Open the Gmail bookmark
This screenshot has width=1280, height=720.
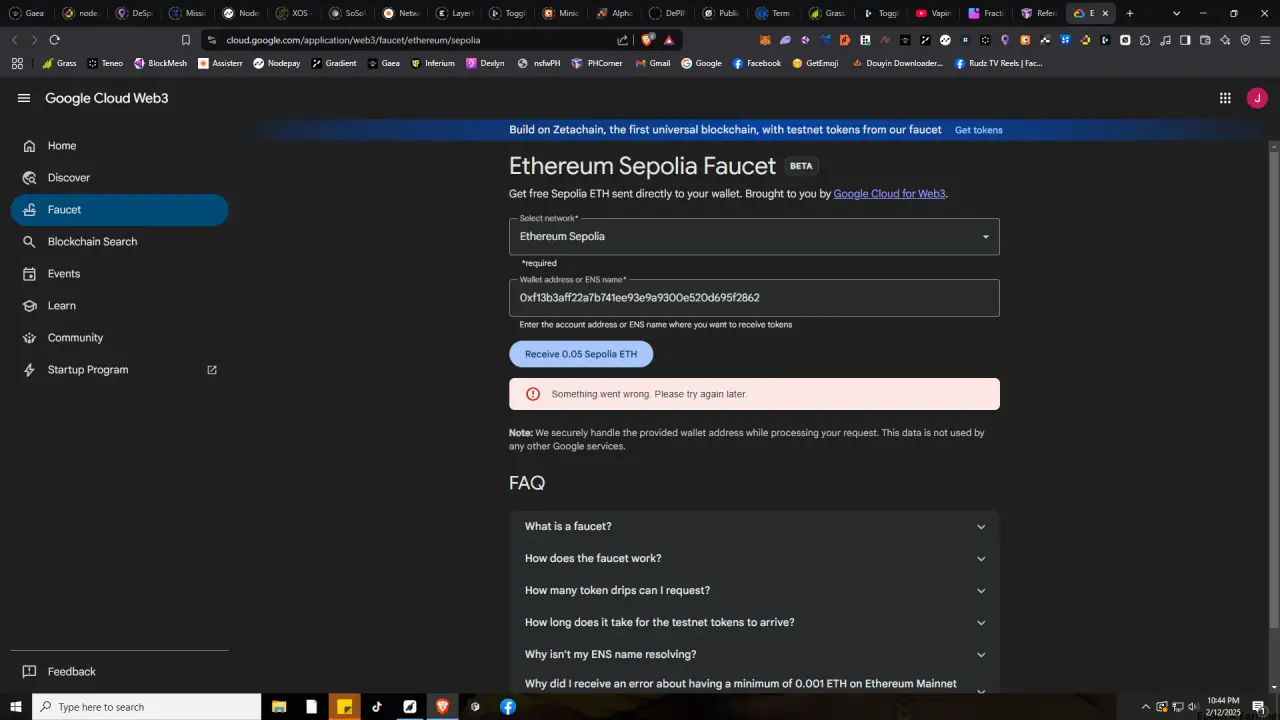[653, 63]
